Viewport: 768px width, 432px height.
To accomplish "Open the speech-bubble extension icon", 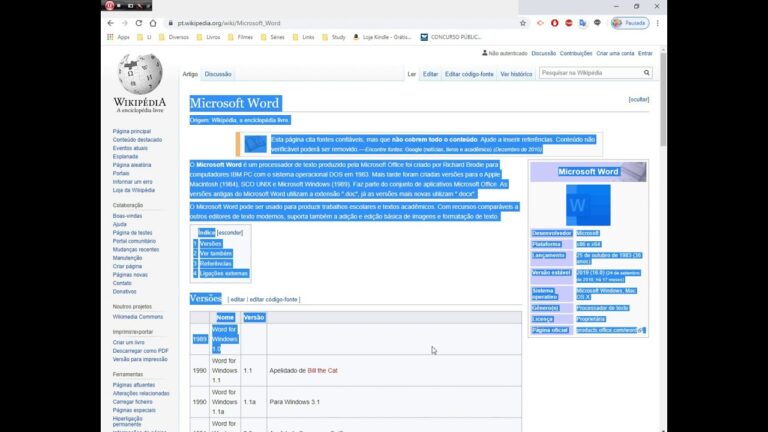I will (x=597, y=23).
